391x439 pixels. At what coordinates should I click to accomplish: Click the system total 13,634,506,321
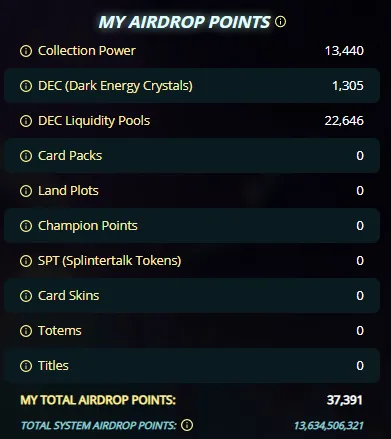click(x=328, y=425)
